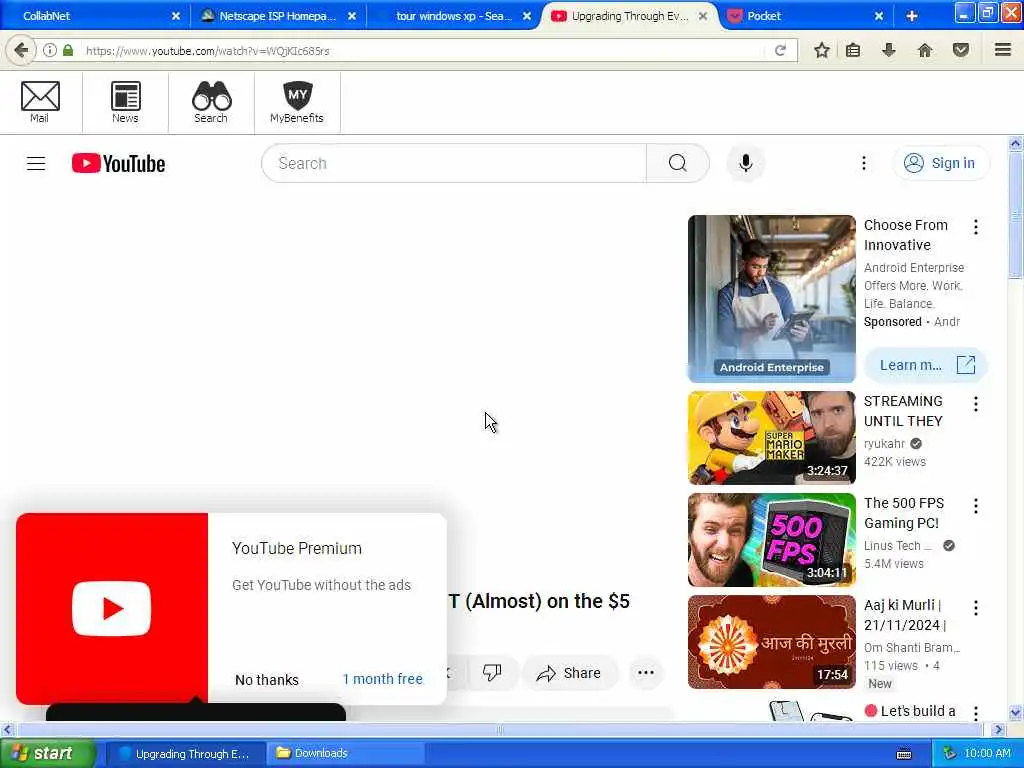Click the browser Back arrow button
1024x768 pixels.
click(21, 50)
